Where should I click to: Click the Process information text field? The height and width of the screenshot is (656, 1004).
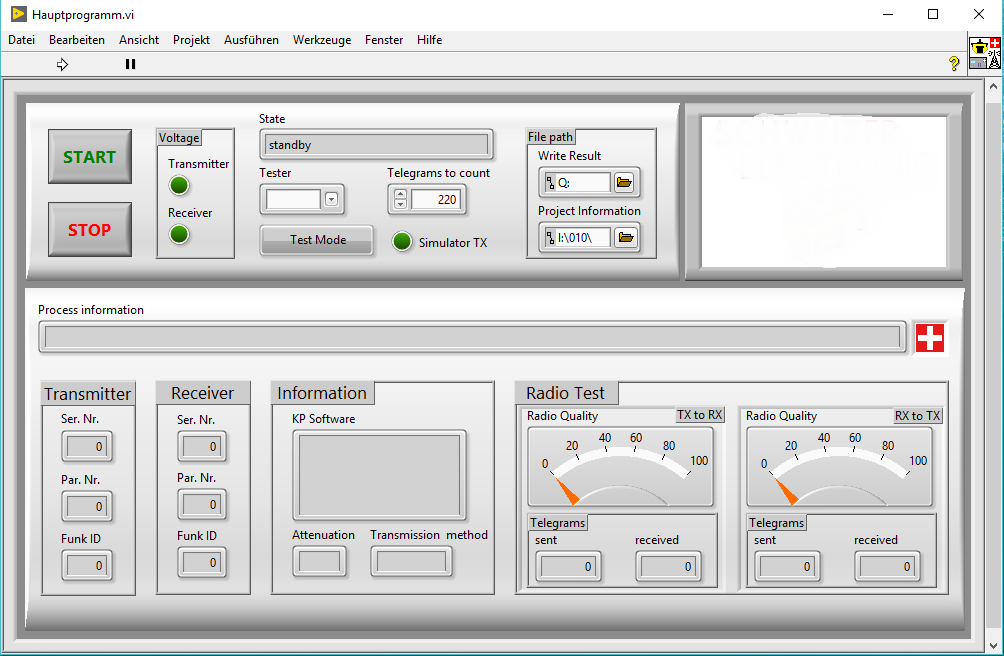tap(473, 337)
